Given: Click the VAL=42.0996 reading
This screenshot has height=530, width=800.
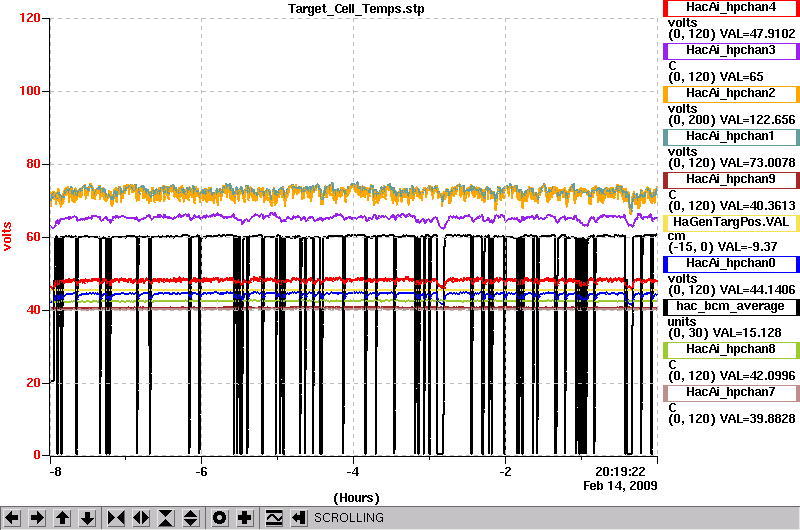Looking at the screenshot, I should [757, 376].
